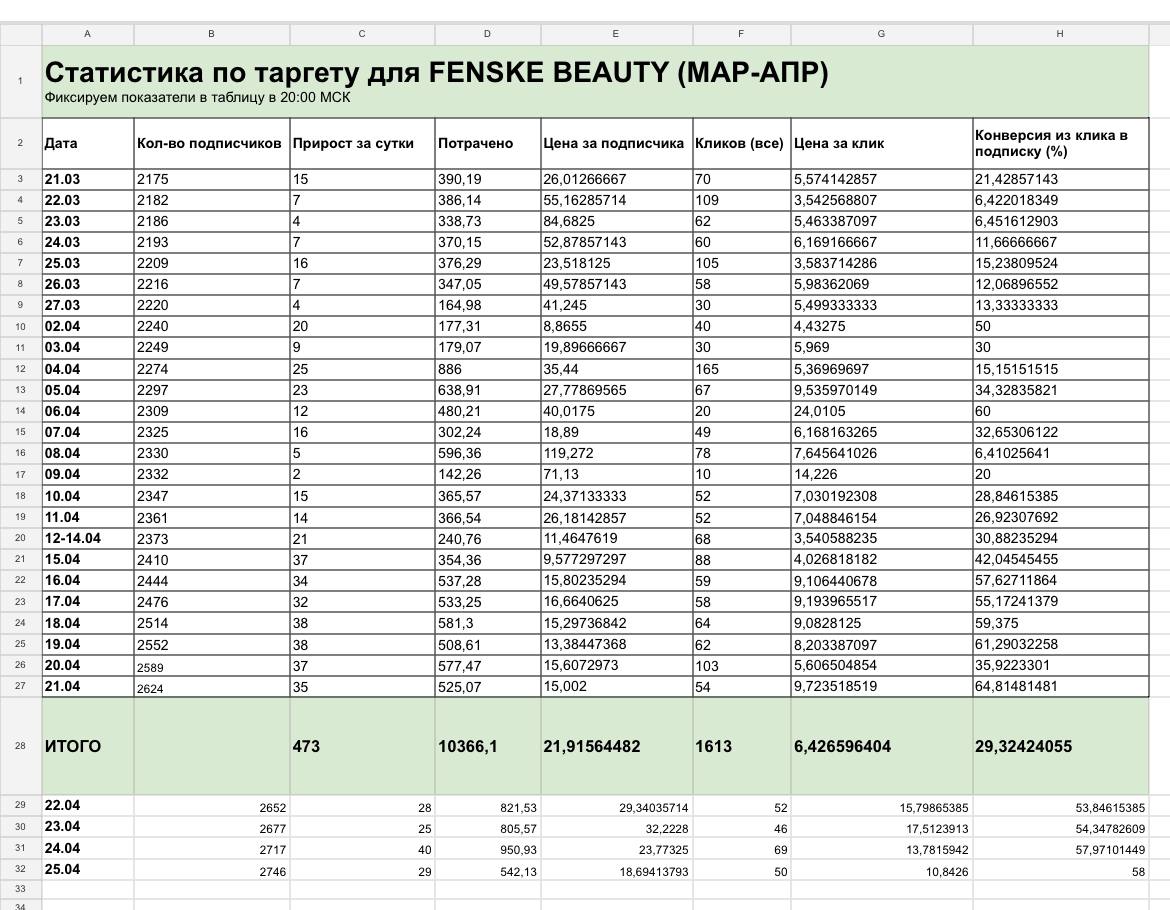
Task: Select column H header
Action: [x=1060, y=34]
